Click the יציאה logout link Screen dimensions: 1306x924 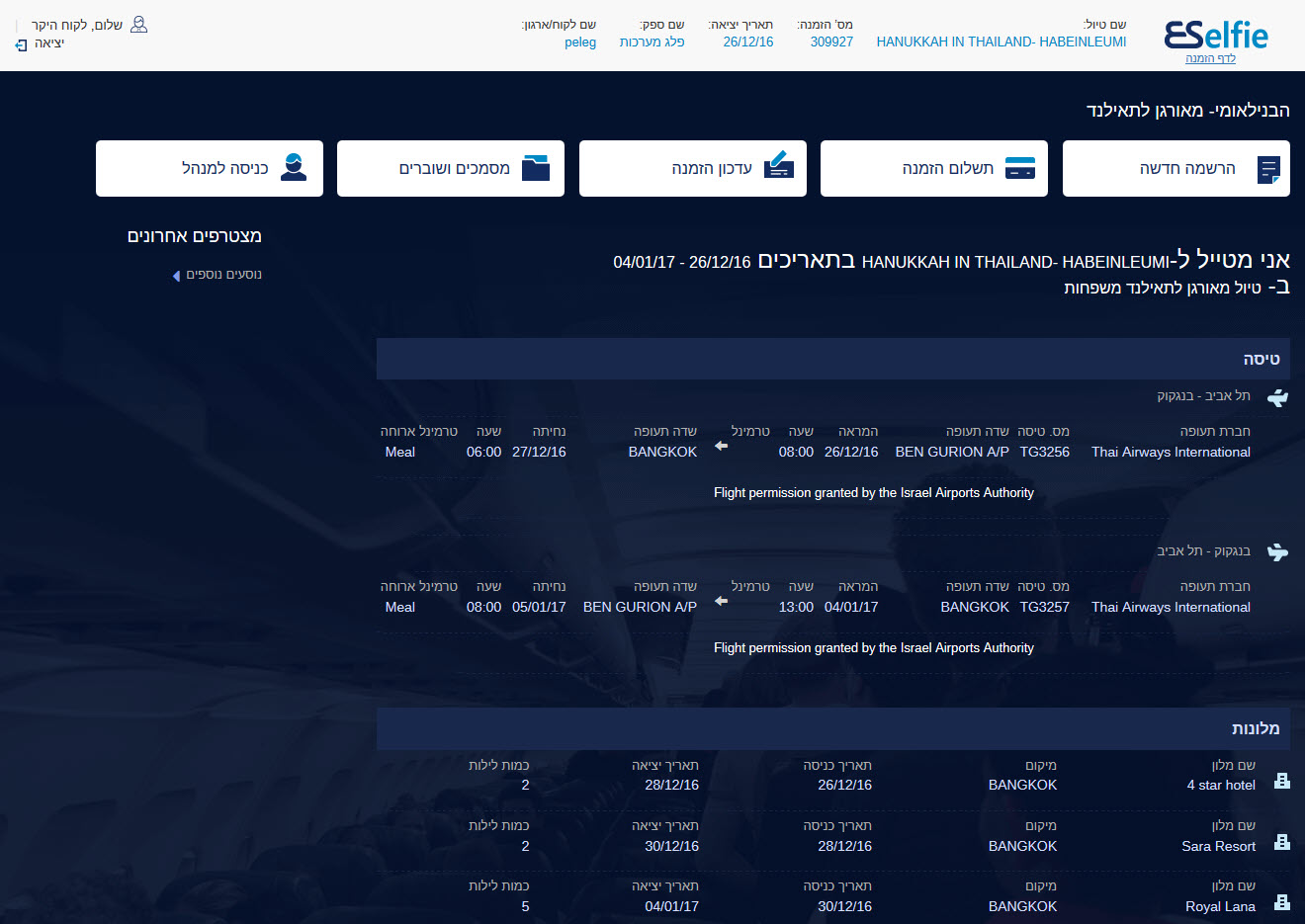[48, 43]
